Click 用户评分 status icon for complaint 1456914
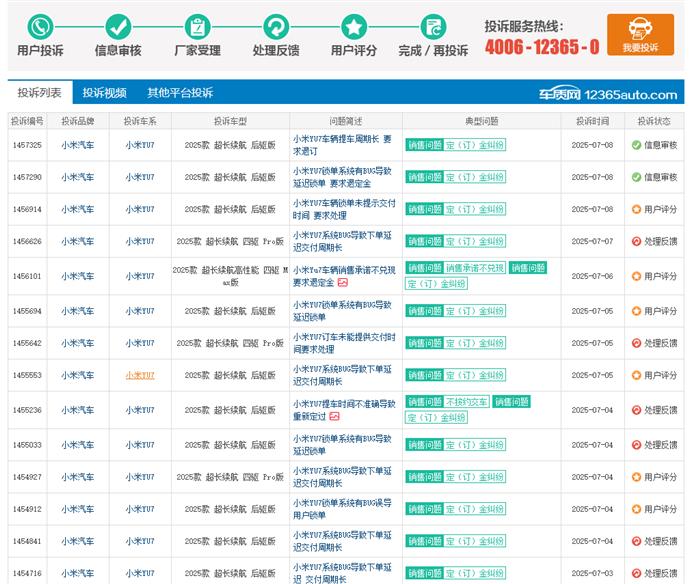Image resolution: width=700 pixels, height=584 pixels. pyautogui.click(x=636, y=209)
